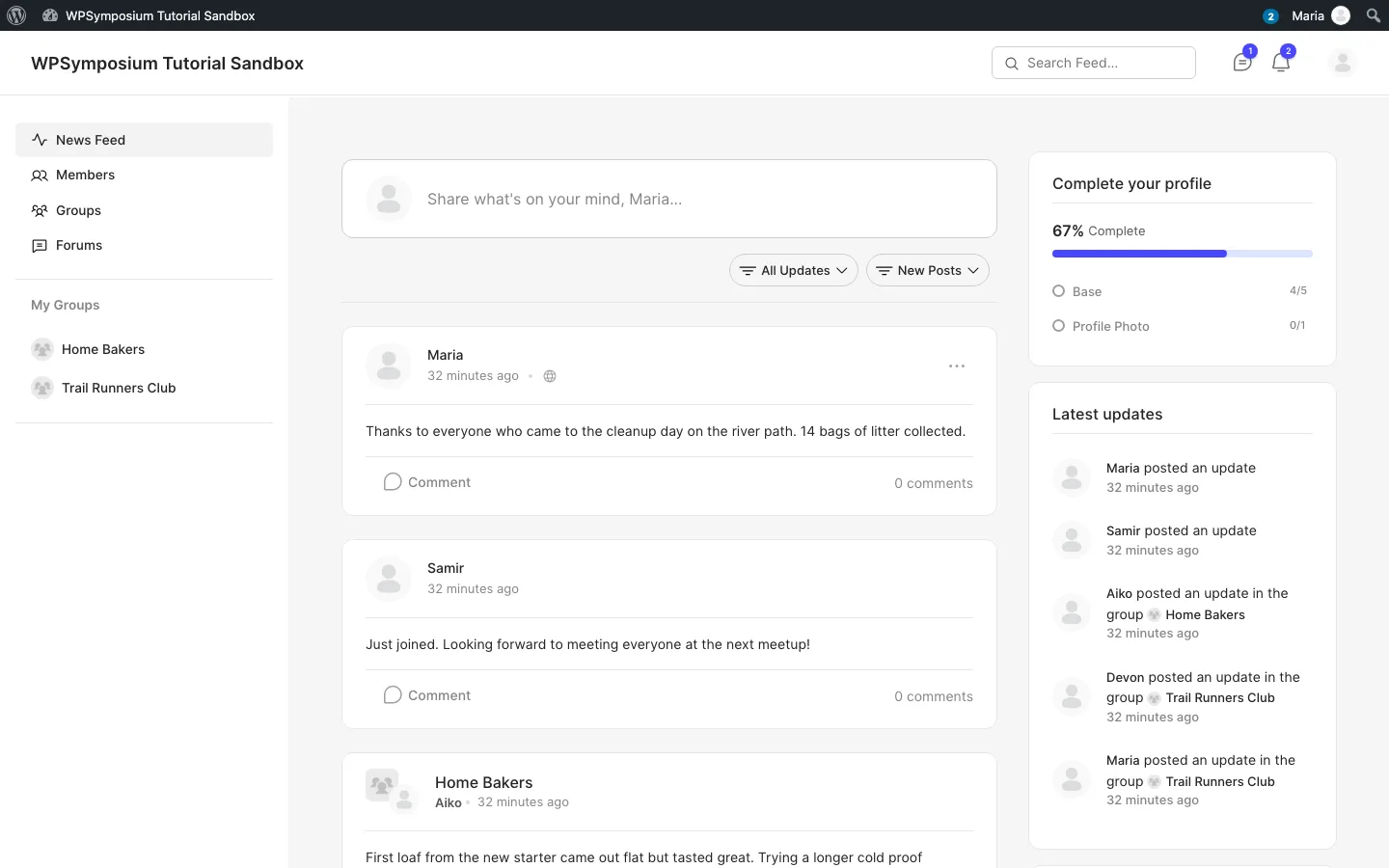Click the comment bubble on Maria's post

(x=392, y=482)
